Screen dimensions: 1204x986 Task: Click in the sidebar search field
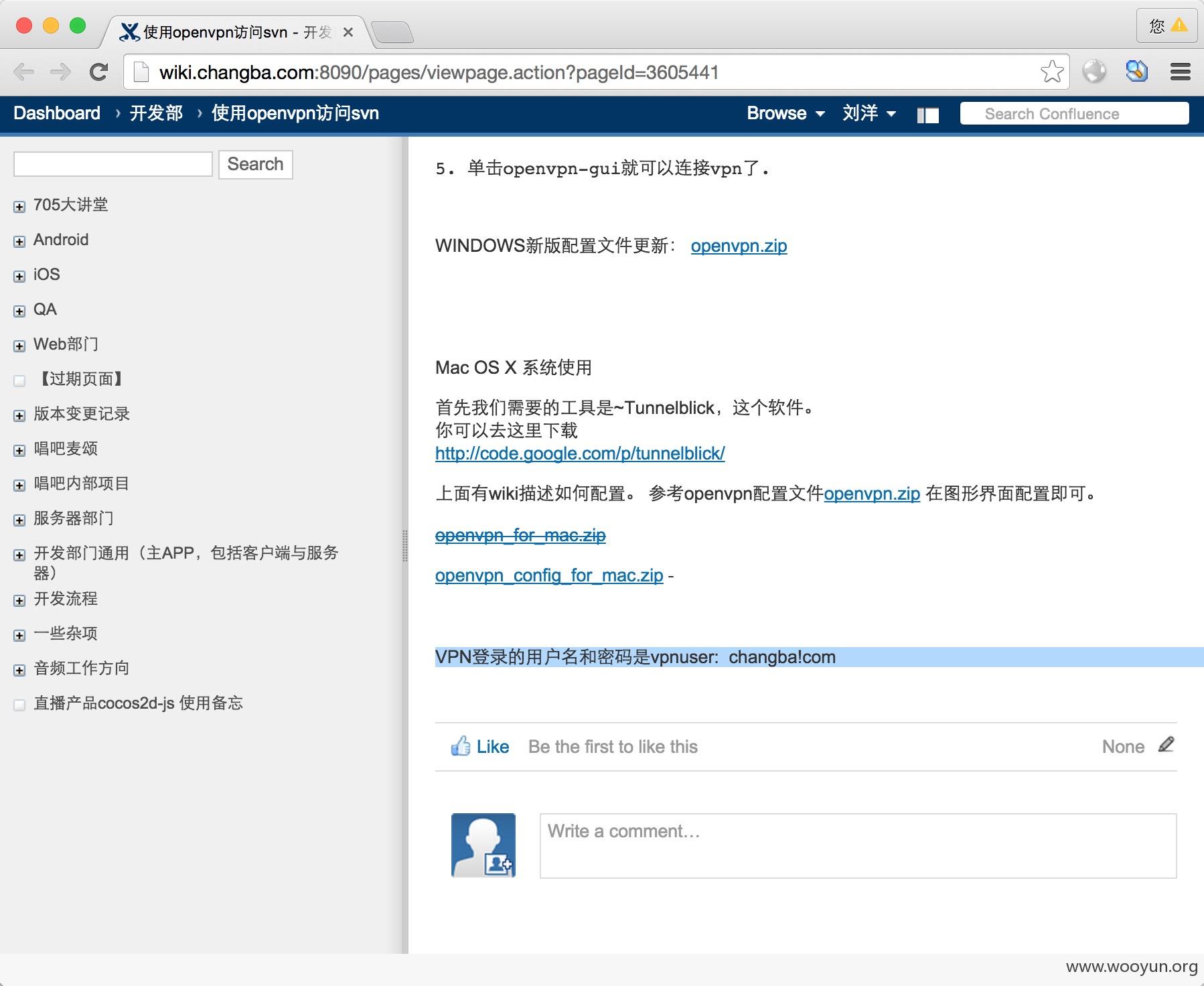coord(113,164)
